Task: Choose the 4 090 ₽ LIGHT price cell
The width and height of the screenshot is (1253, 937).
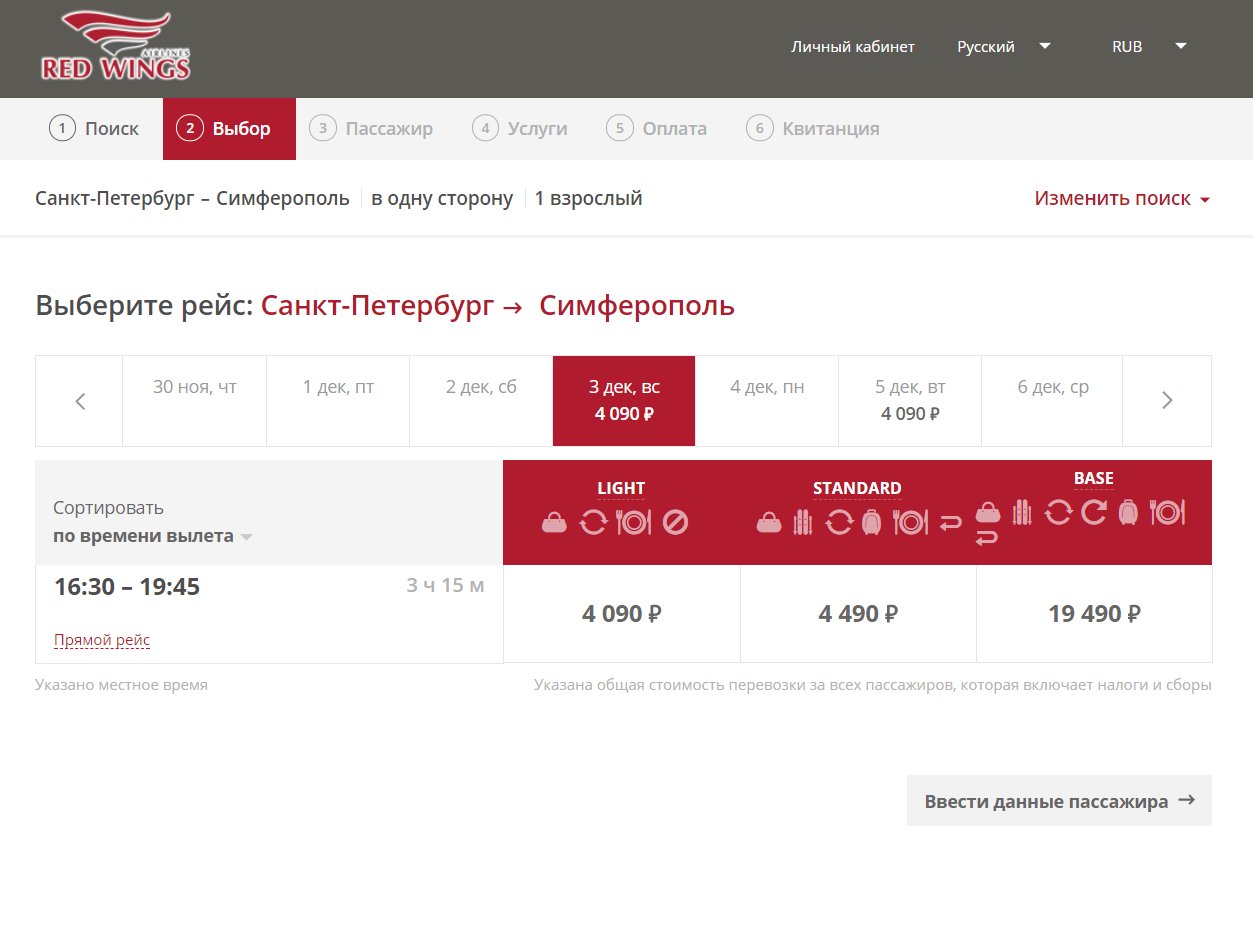Action: (x=622, y=614)
